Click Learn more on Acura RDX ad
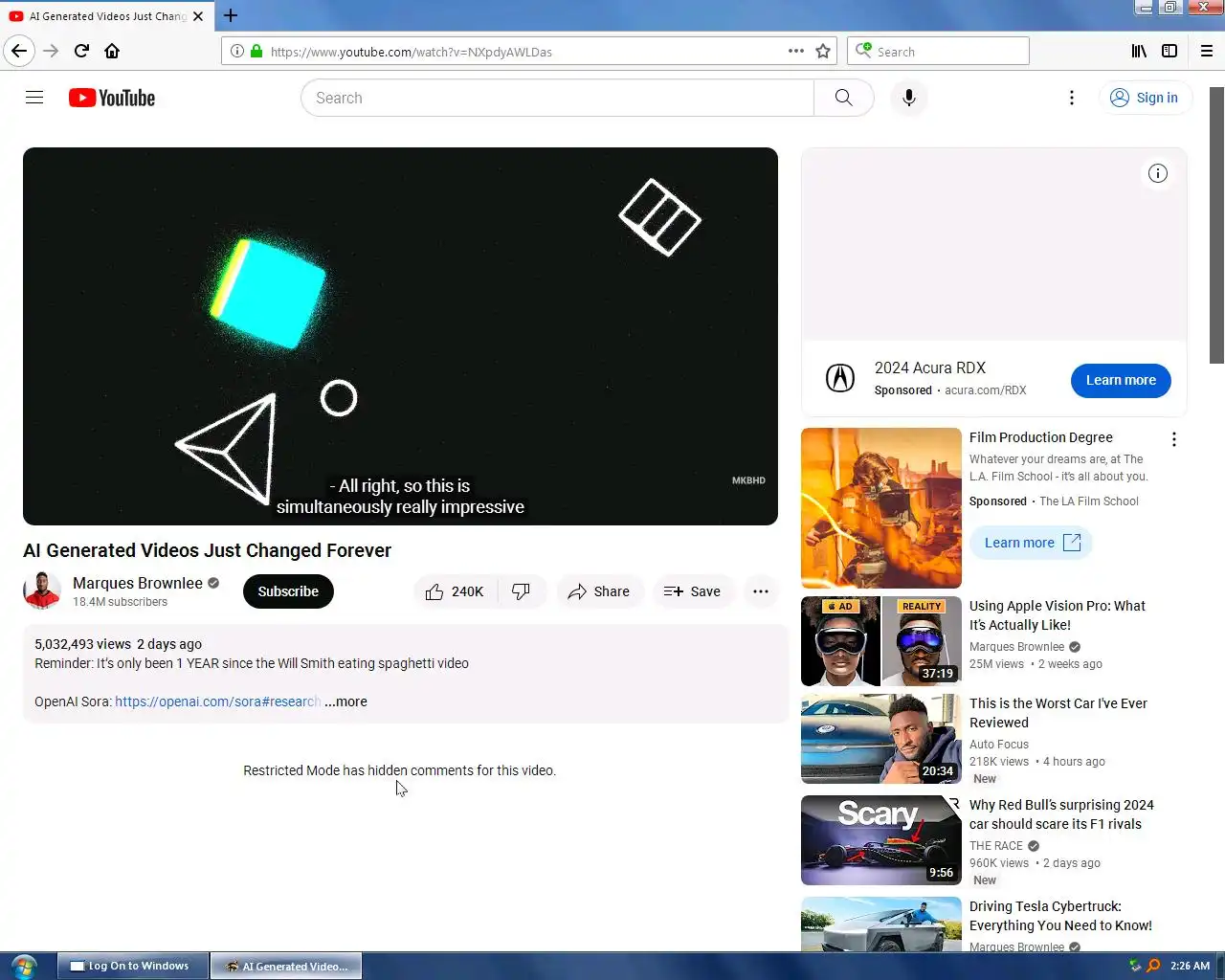Image resolution: width=1225 pixels, height=980 pixels. pyautogui.click(x=1121, y=380)
